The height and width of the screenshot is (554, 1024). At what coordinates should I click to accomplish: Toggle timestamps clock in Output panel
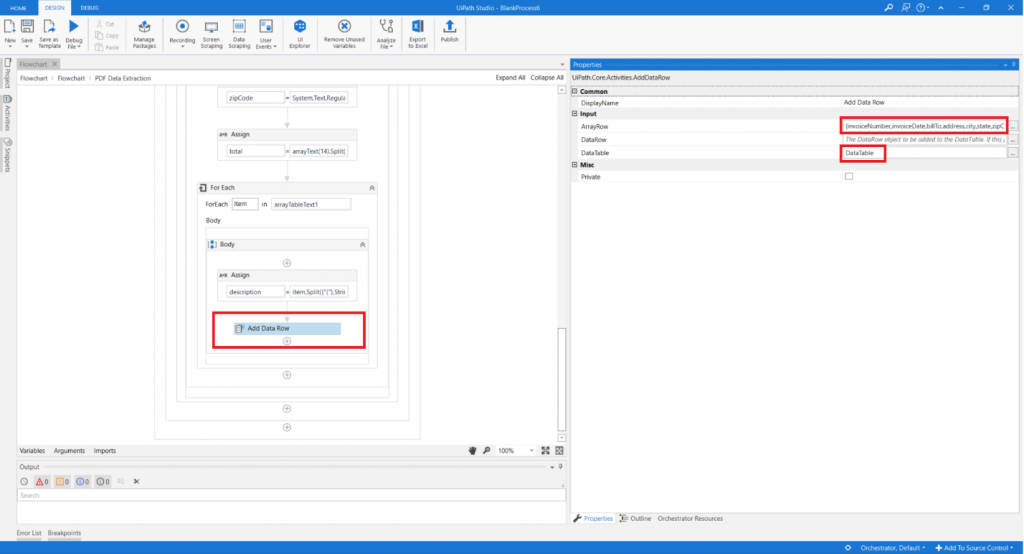24,481
